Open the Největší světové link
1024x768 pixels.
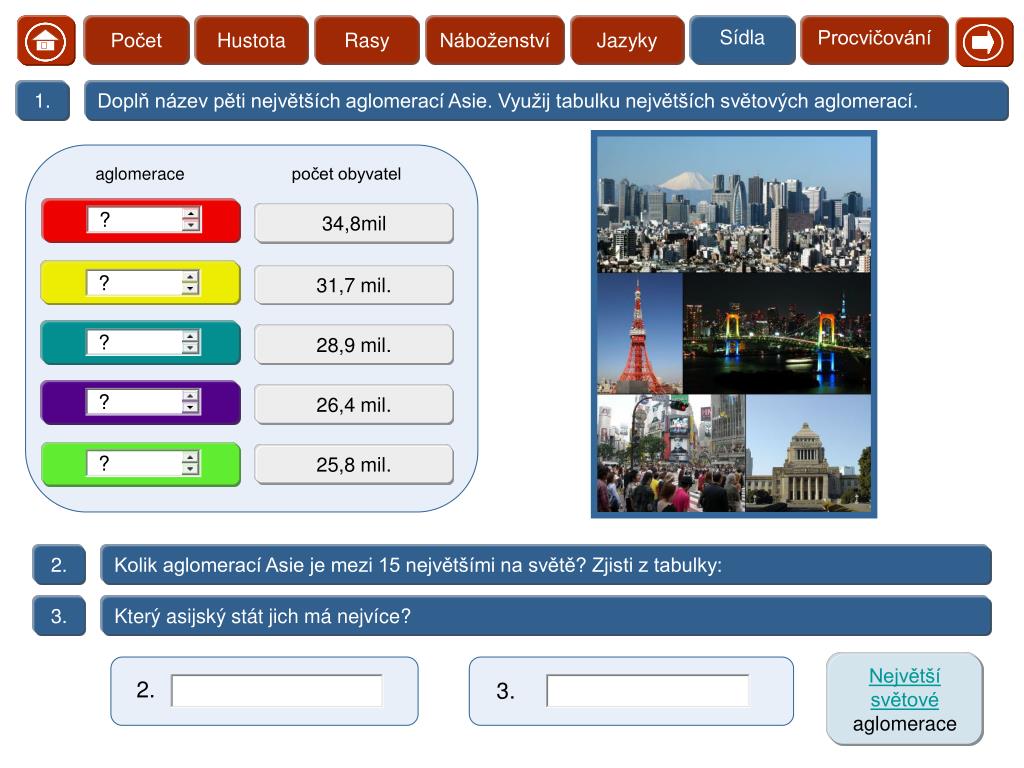904,688
